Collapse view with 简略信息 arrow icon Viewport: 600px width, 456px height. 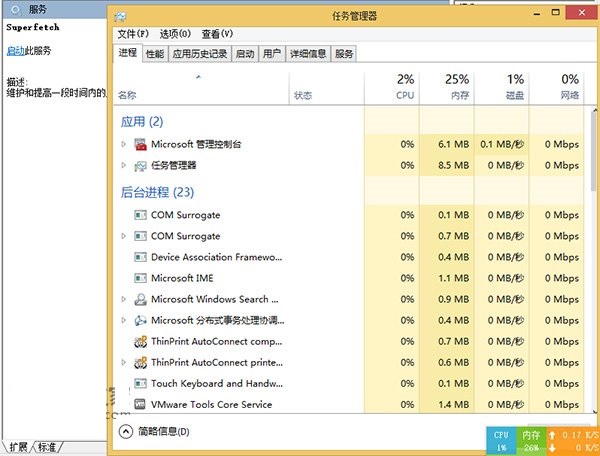(126, 432)
